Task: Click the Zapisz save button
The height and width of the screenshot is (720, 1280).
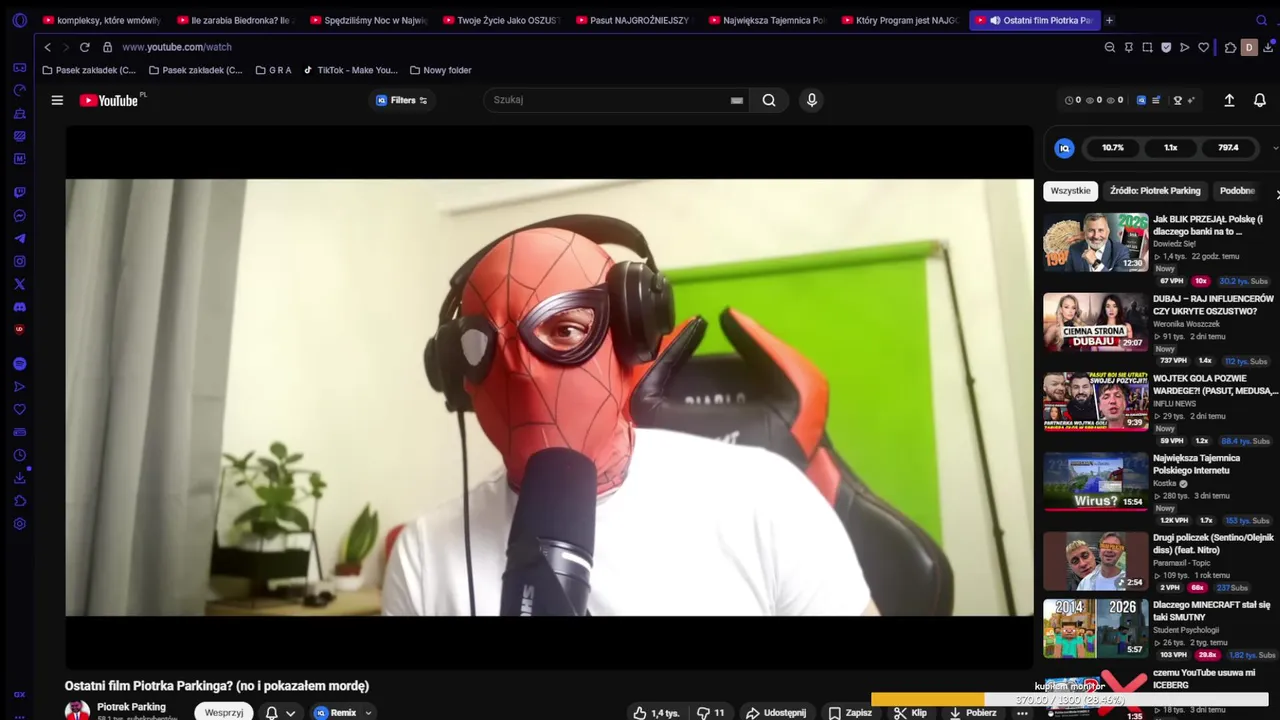Action: 850,713
